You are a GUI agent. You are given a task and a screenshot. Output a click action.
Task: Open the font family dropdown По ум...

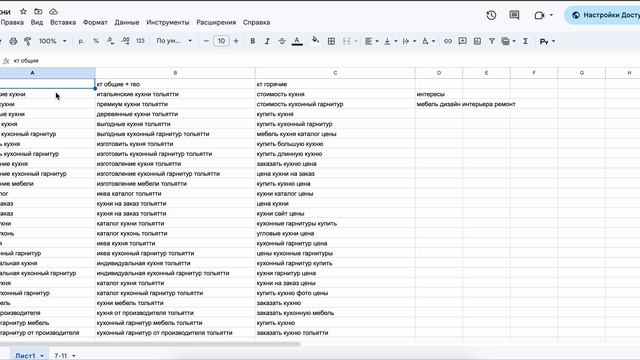point(174,41)
